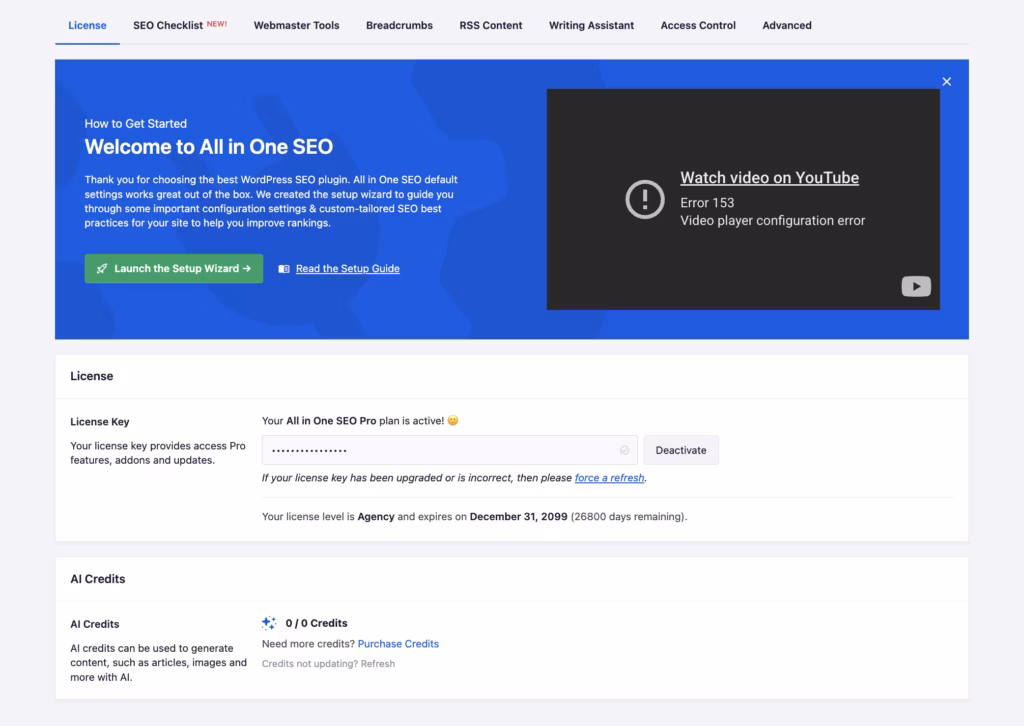Click the rocket icon on the wizard button
This screenshot has height=726, width=1024.
pos(102,268)
